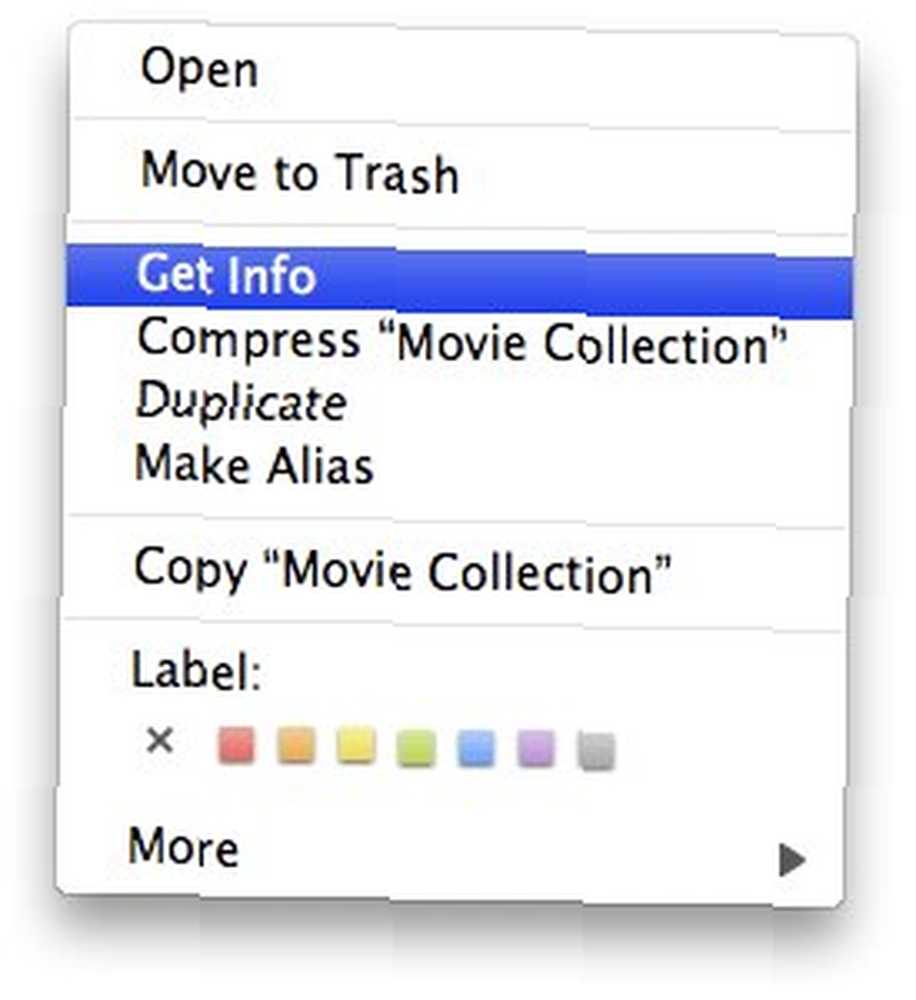Apply the orange label color
Screen dimensions: 916x1000
pyautogui.click(x=297, y=745)
